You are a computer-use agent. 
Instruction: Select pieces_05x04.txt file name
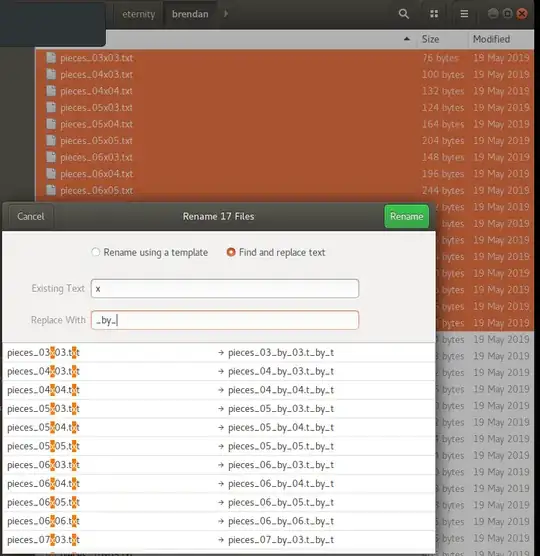click(x=96, y=124)
